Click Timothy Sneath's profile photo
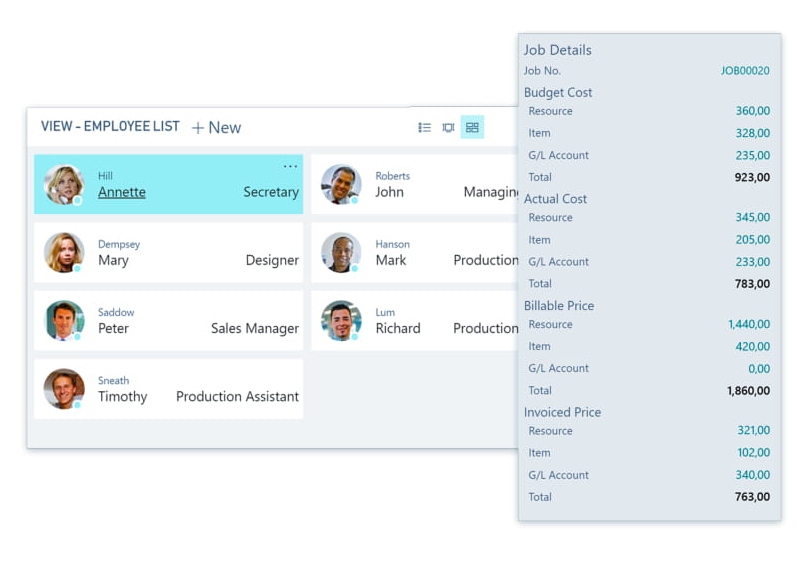The width and height of the screenshot is (810, 580). tap(64, 389)
